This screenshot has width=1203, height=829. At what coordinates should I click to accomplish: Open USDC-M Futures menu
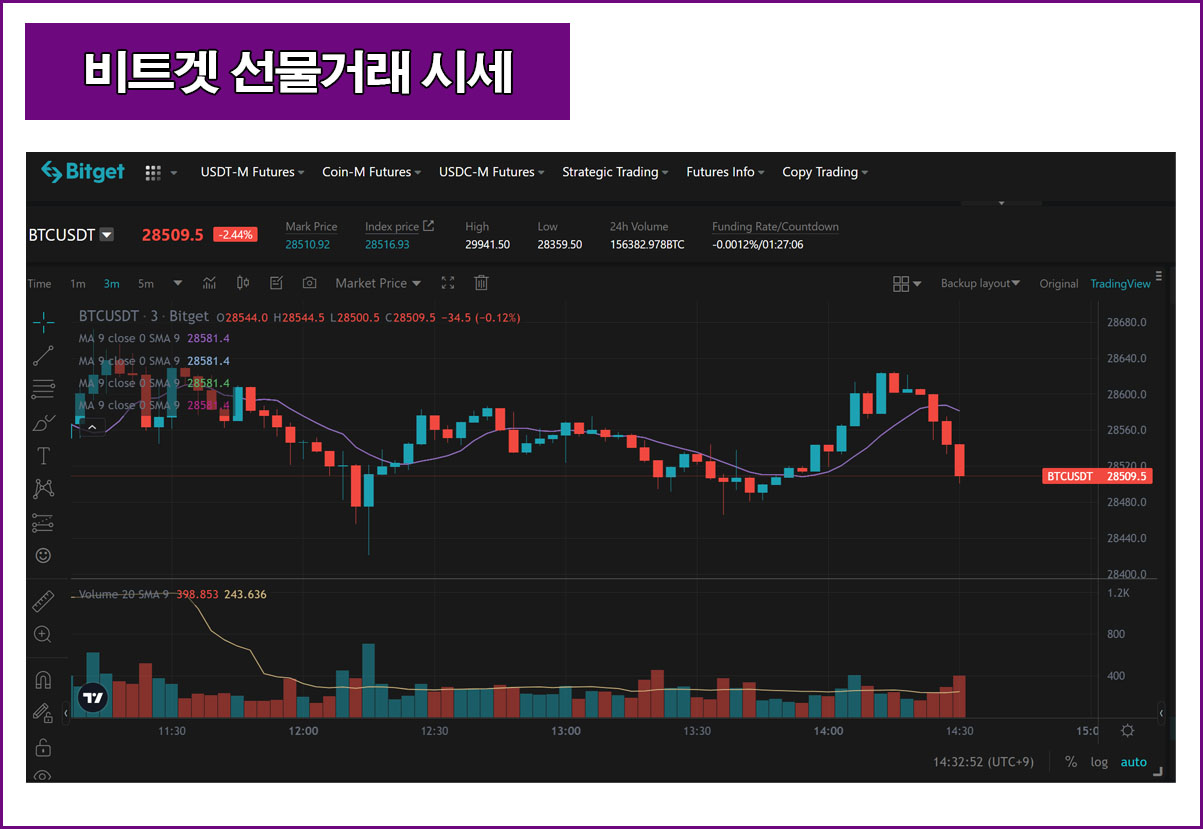click(492, 172)
